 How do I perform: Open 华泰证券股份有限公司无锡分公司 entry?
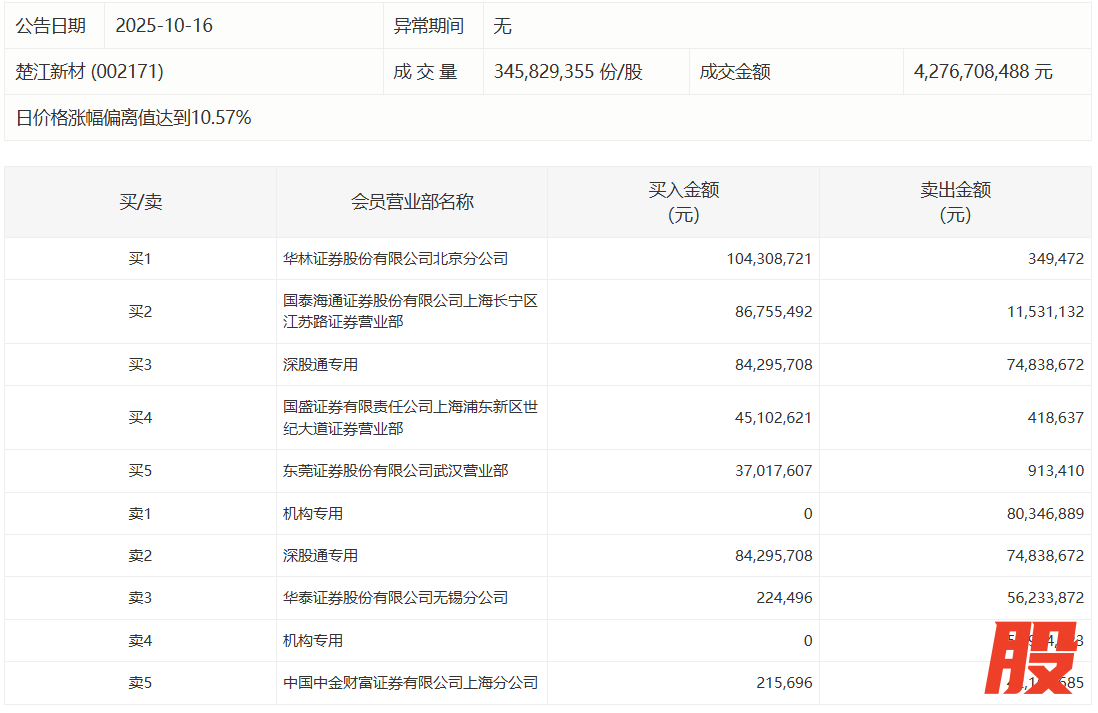[395, 598]
